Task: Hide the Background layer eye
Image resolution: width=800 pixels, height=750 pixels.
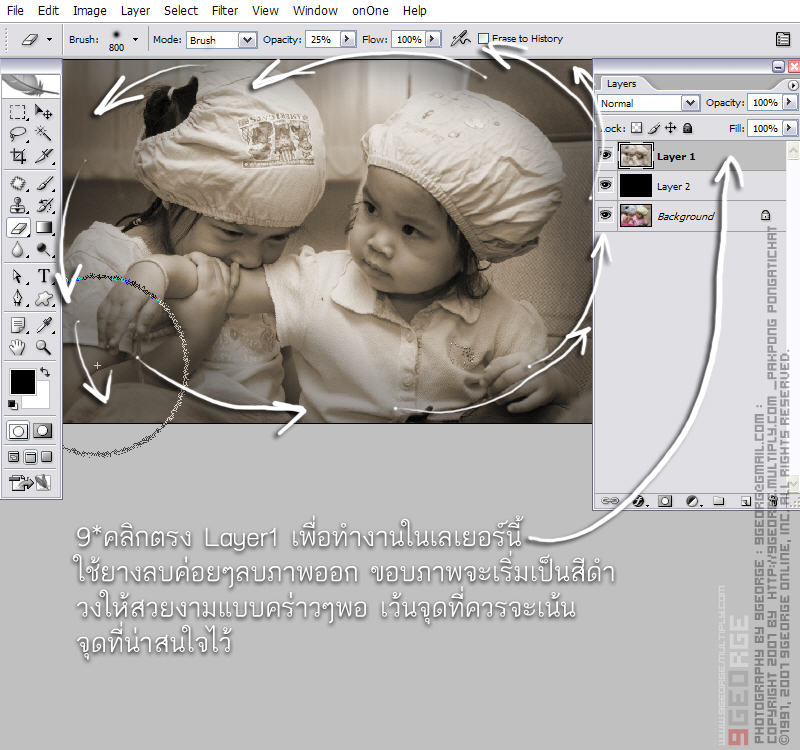Action: (x=606, y=215)
